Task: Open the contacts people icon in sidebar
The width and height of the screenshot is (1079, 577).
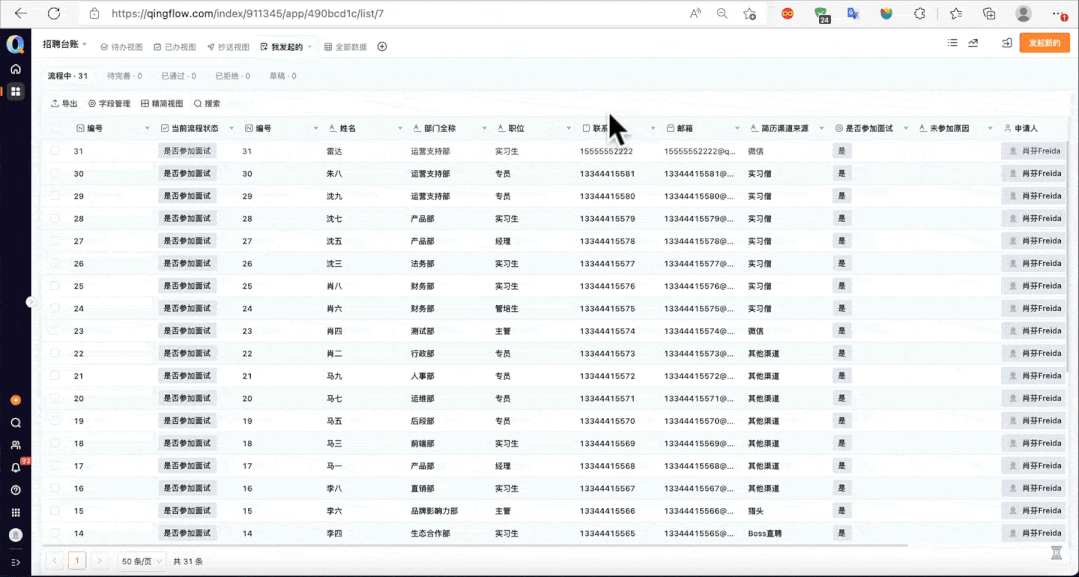Action: pyautogui.click(x=15, y=445)
